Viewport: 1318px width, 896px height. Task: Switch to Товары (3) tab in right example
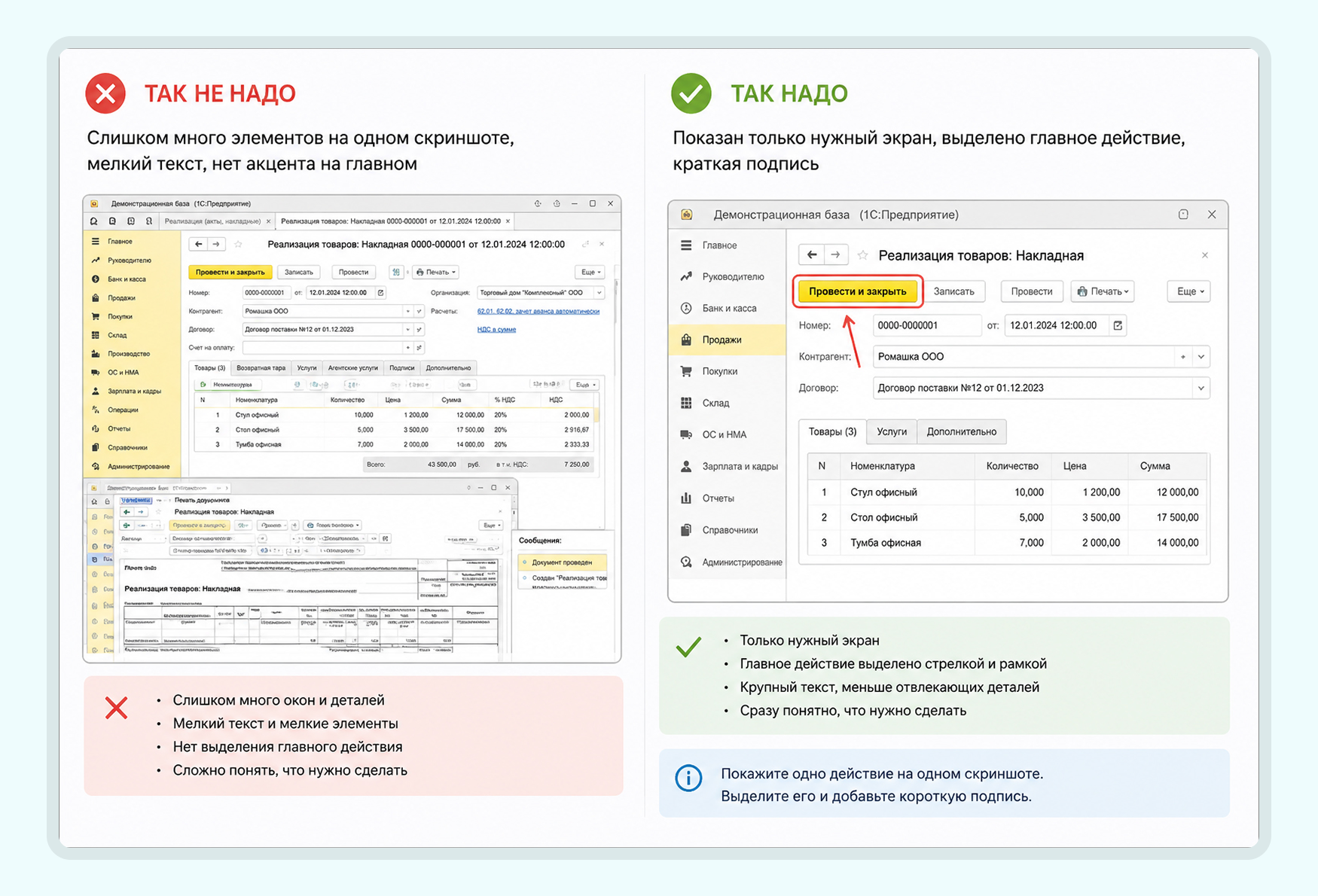(832, 431)
